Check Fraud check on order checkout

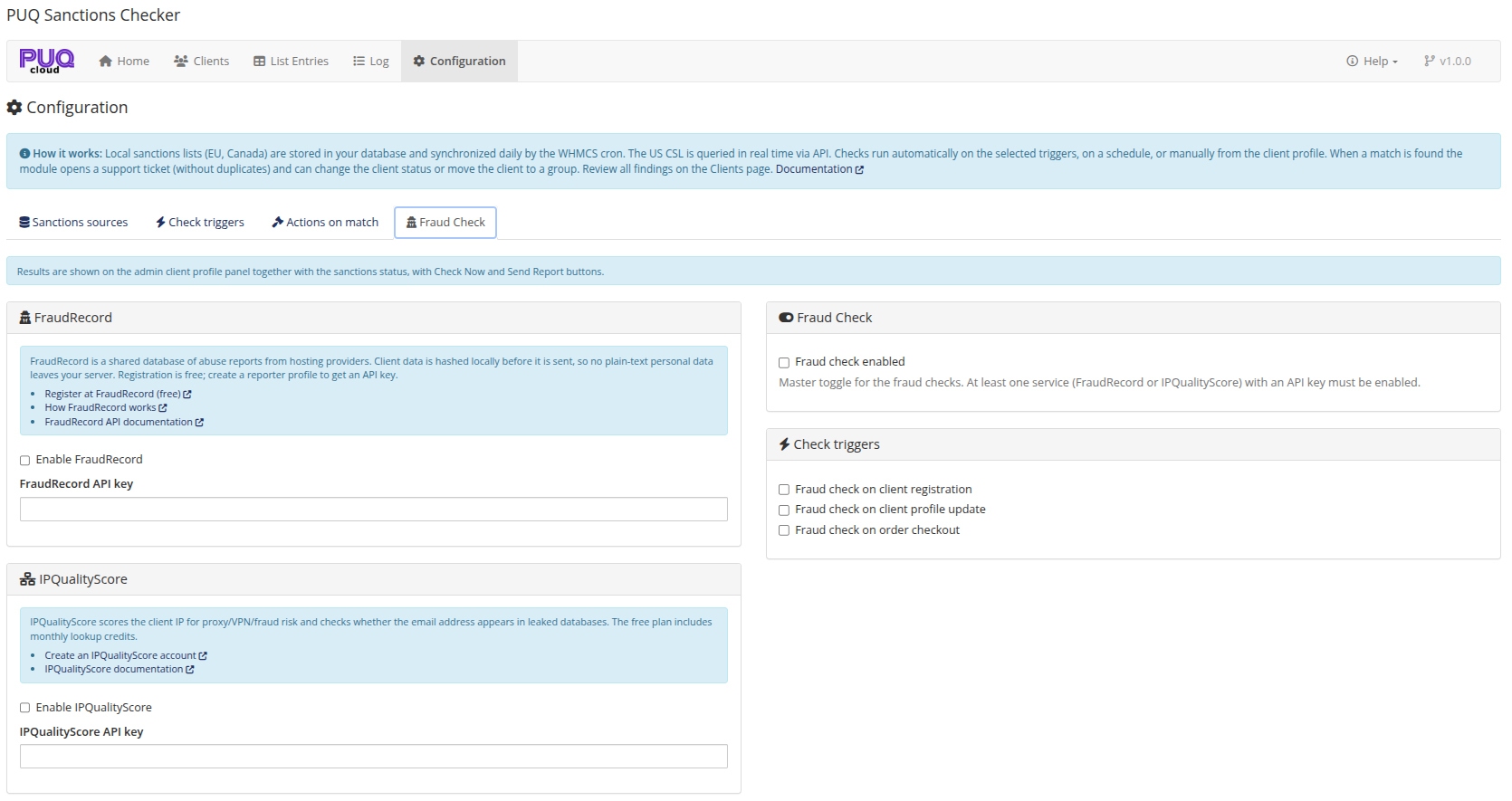tap(784, 530)
